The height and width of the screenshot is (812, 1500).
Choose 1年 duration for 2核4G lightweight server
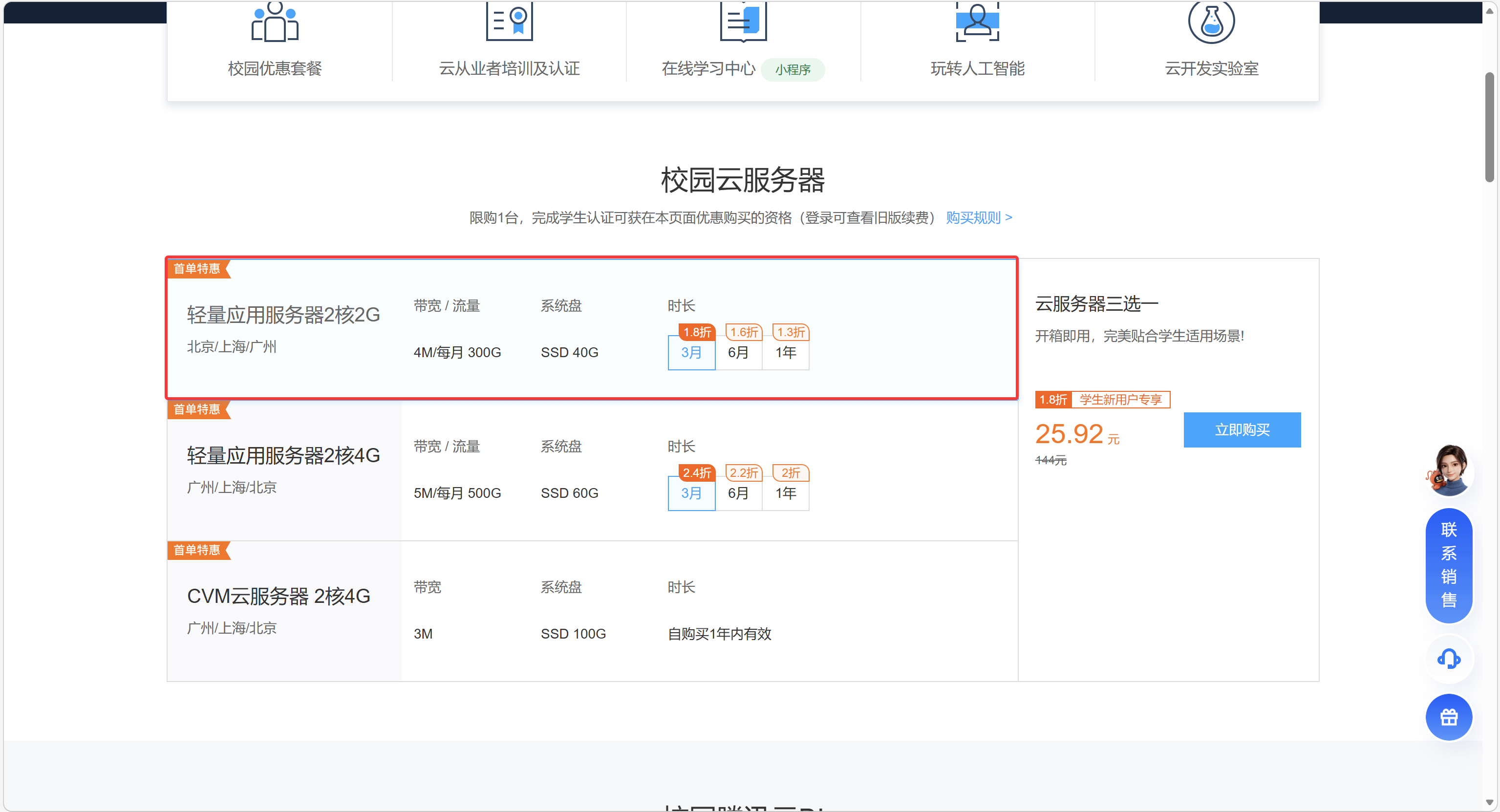786,493
